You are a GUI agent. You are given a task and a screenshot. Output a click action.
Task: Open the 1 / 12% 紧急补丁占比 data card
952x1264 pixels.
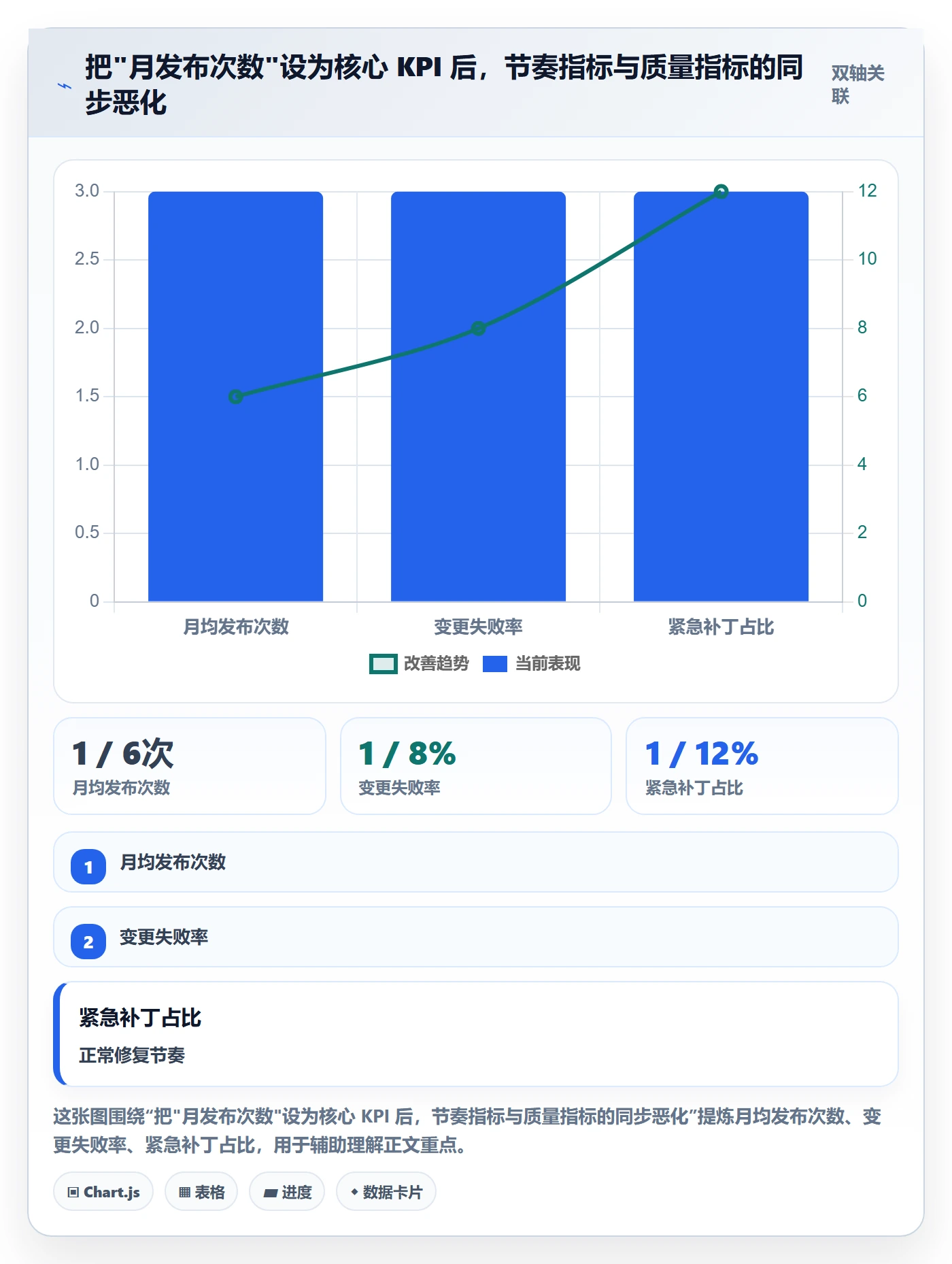[762, 766]
